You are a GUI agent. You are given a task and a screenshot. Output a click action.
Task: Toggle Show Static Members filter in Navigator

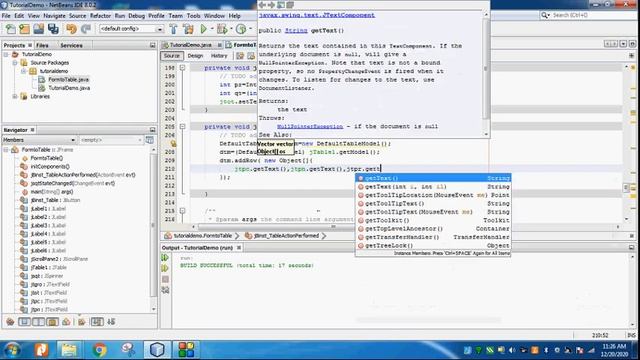point(38,322)
